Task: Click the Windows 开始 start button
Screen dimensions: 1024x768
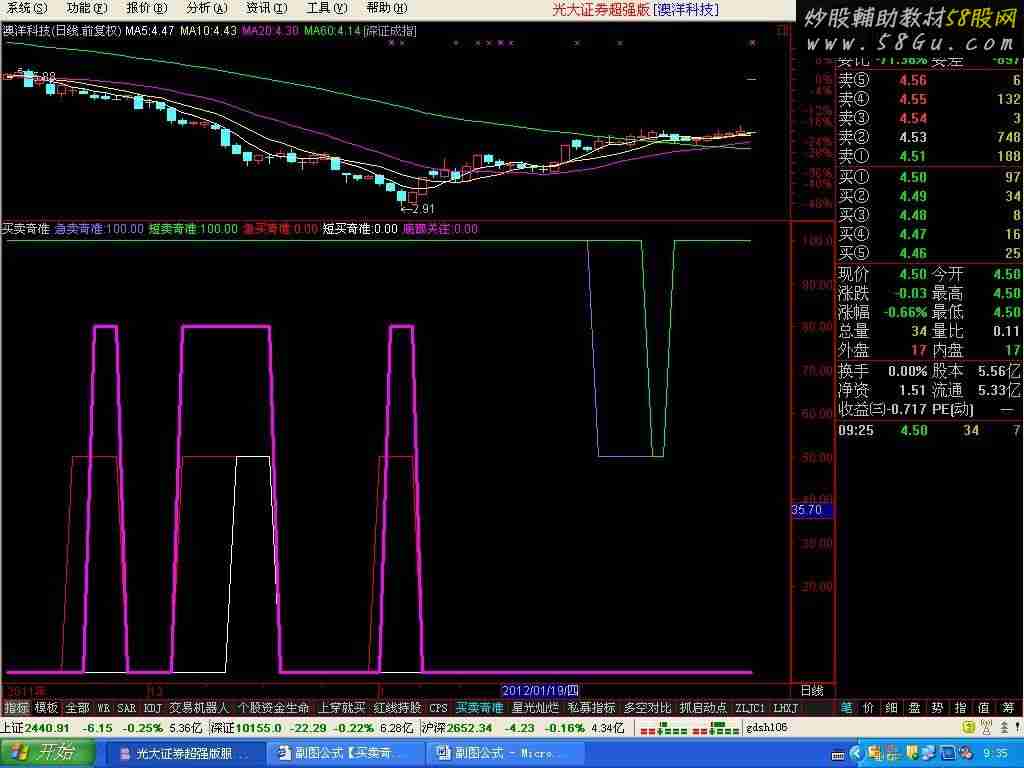Action: (x=47, y=753)
